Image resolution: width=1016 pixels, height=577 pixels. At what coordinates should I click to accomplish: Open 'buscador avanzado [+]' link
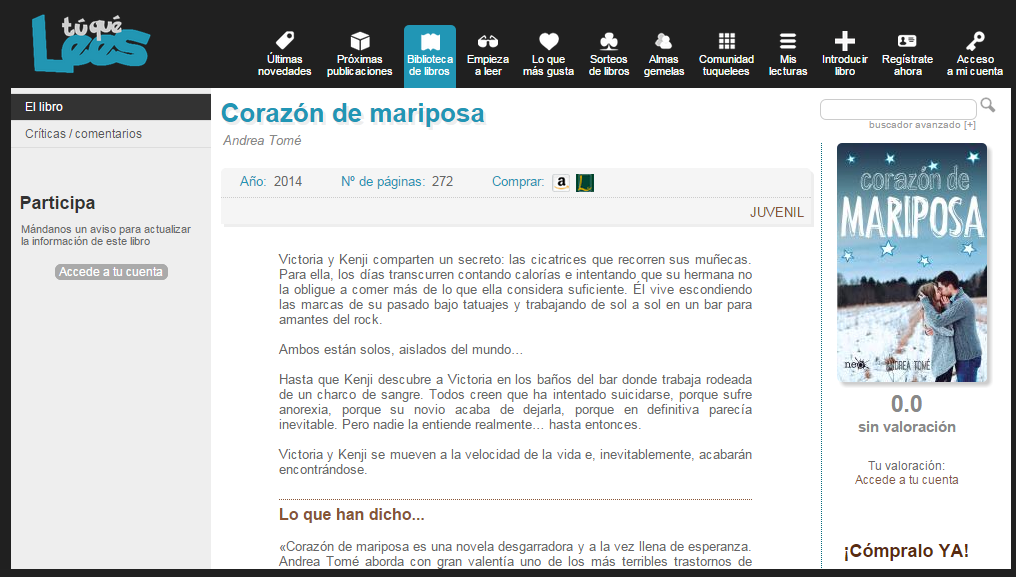click(x=922, y=124)
